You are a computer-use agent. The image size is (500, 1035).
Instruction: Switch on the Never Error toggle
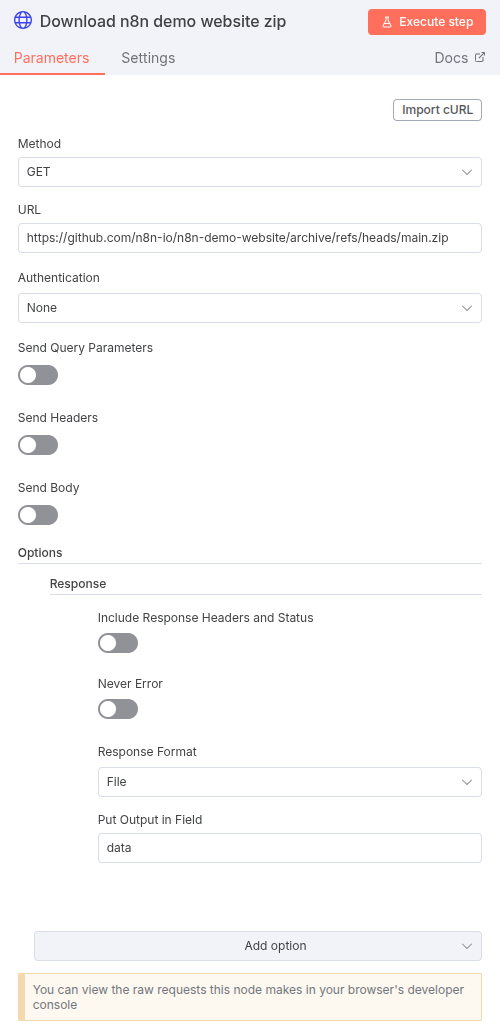pyautogui.click(x=118, y=710)
